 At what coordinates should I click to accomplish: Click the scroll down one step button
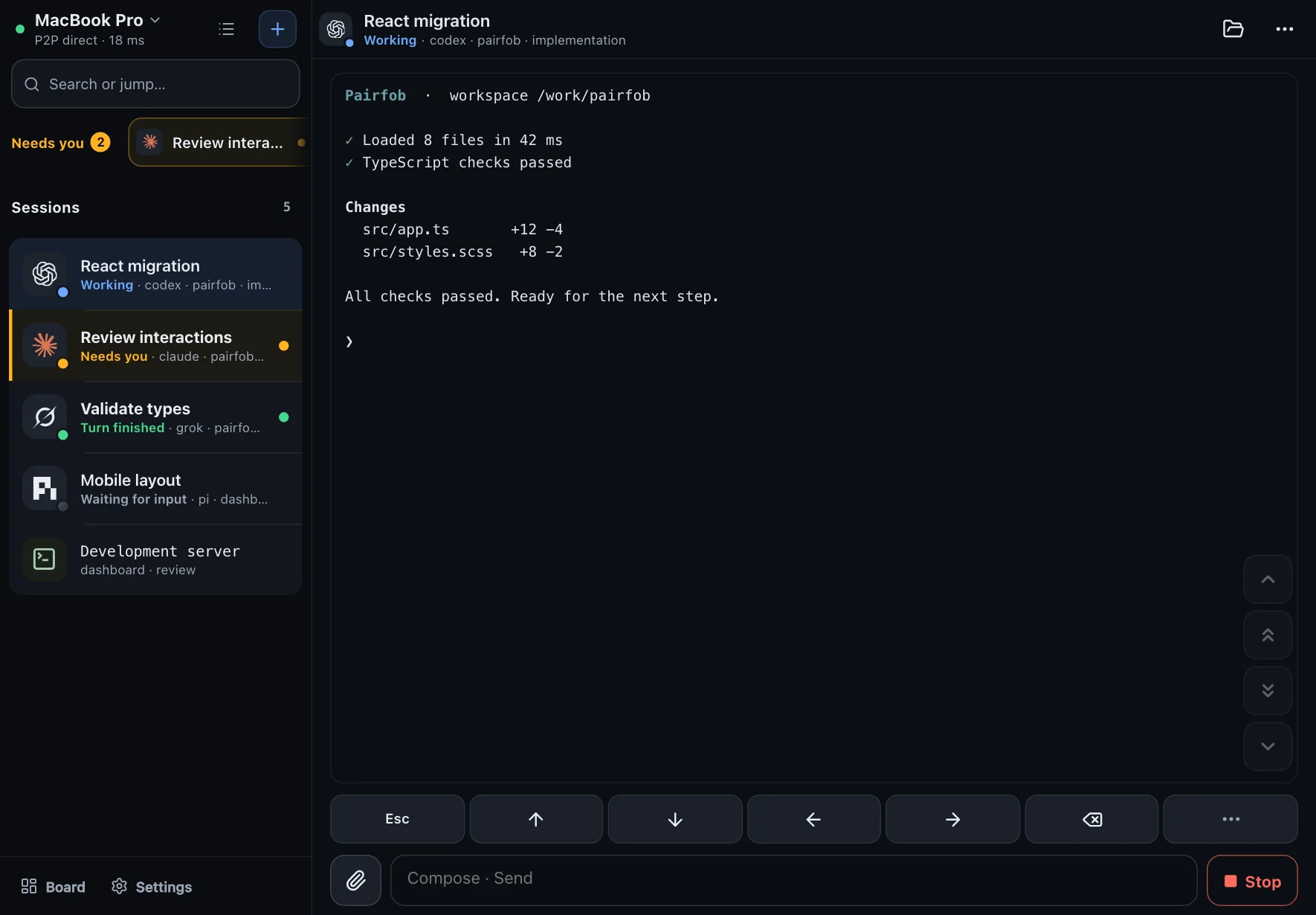(x=1268, y=747)
